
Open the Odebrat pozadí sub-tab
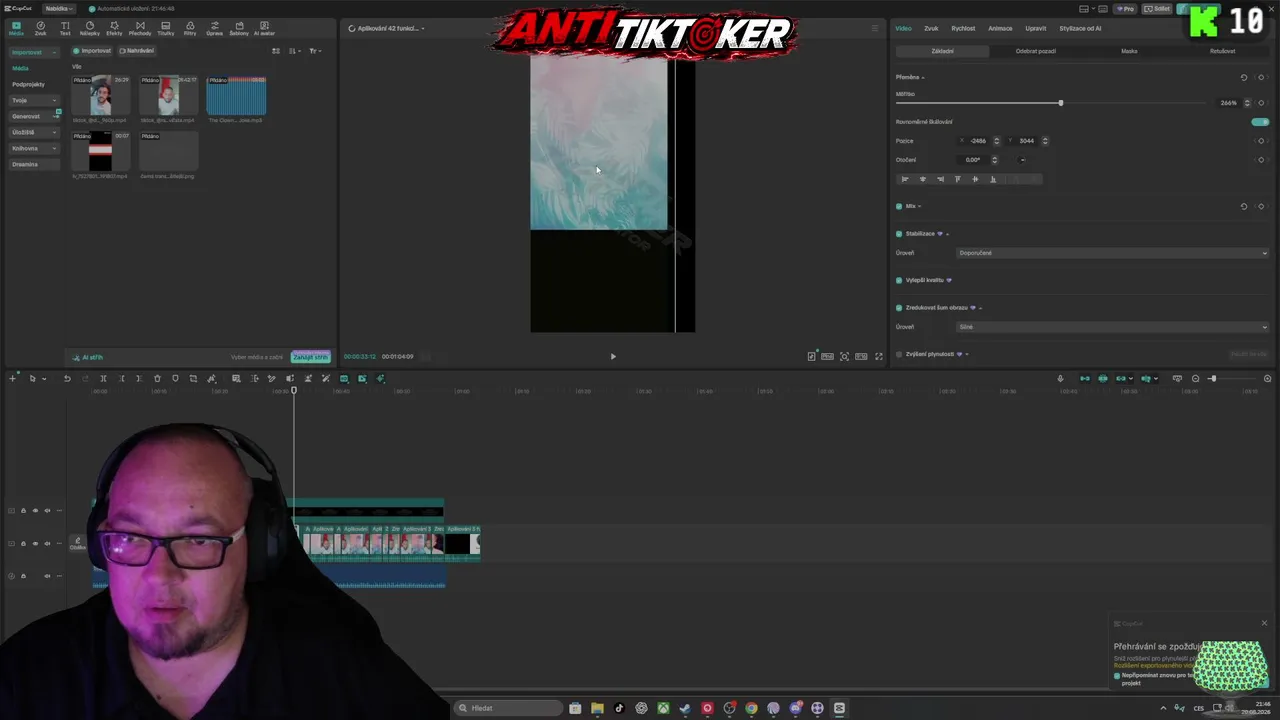[1035, 51]
